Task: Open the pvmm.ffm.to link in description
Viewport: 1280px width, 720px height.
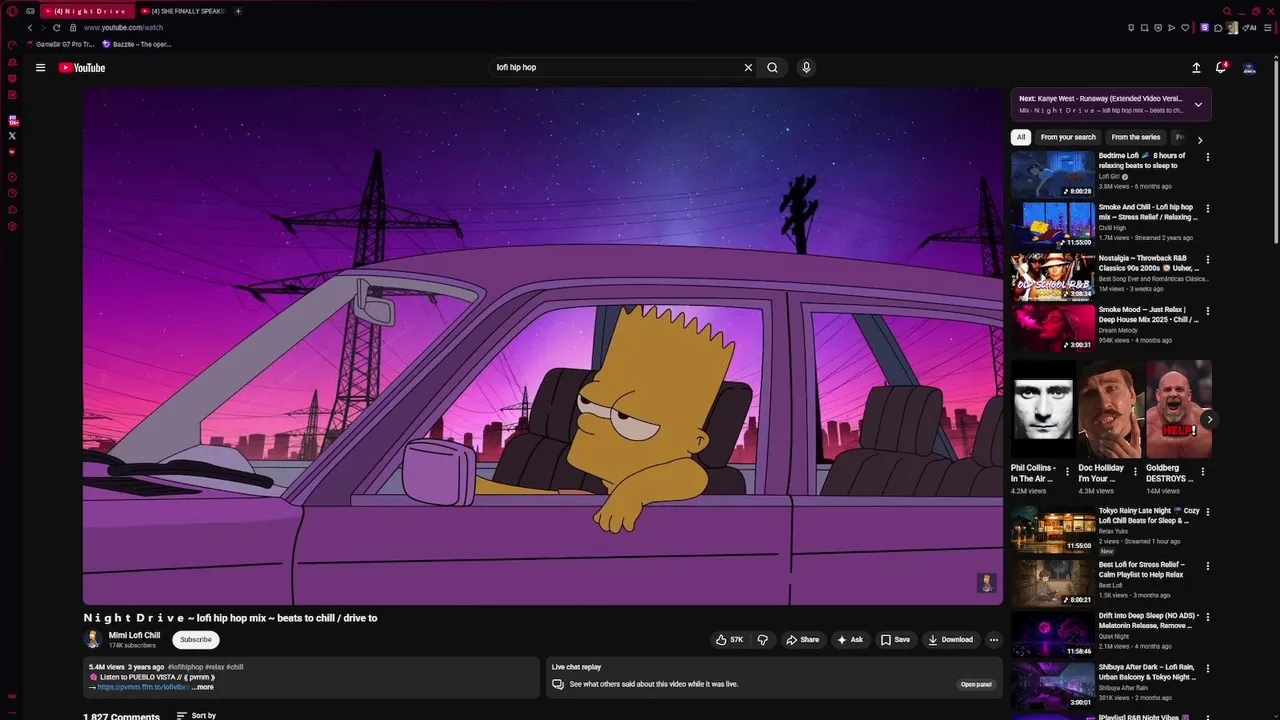Action: pyautogui.click(x=143, y=687)
